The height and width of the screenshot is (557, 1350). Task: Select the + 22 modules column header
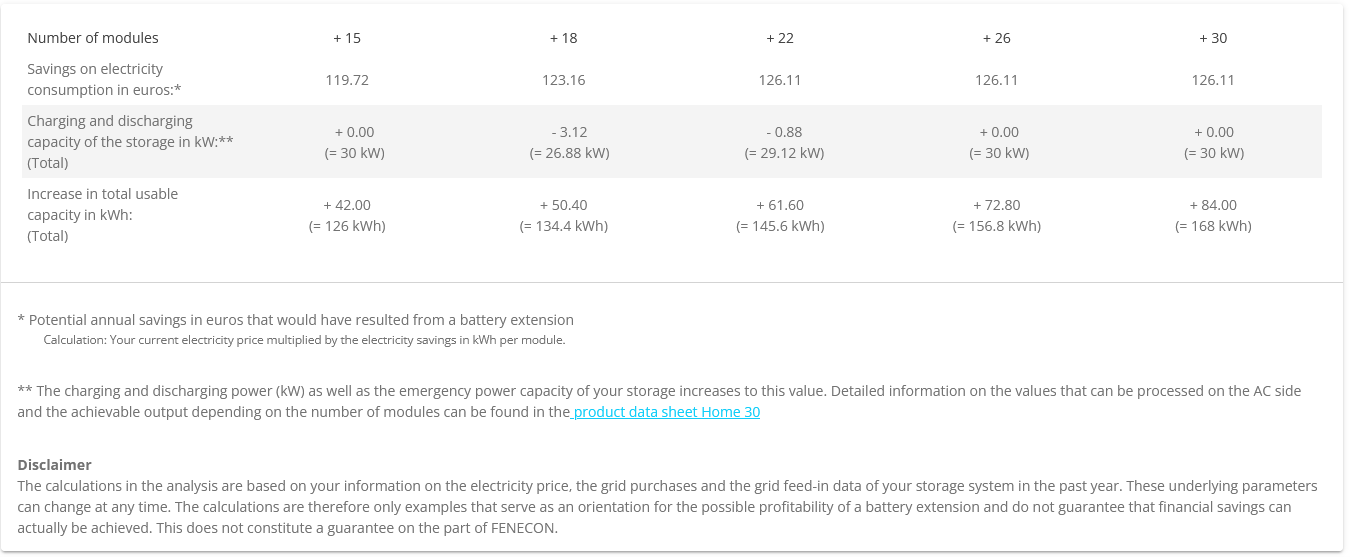(780, 38)
